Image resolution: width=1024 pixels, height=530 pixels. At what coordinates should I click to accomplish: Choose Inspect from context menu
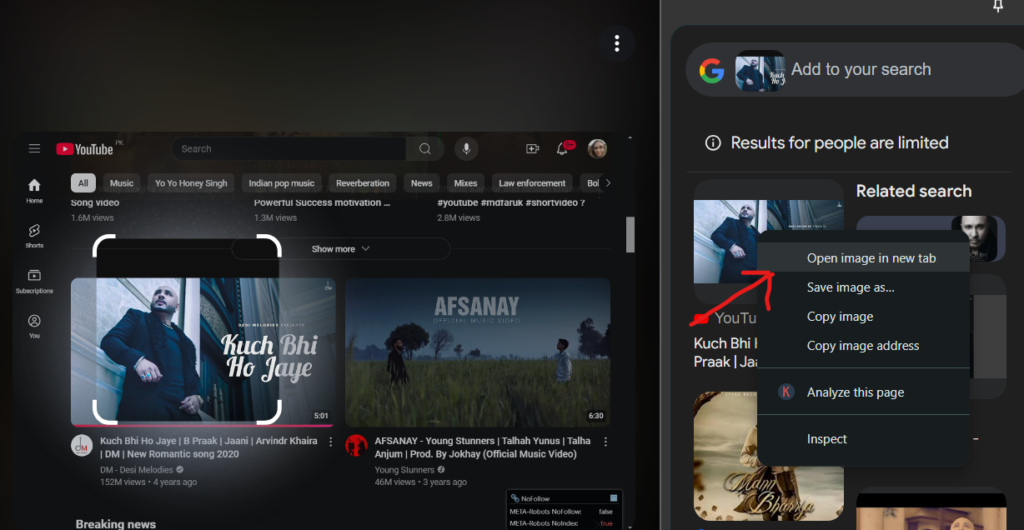[863, 439]
